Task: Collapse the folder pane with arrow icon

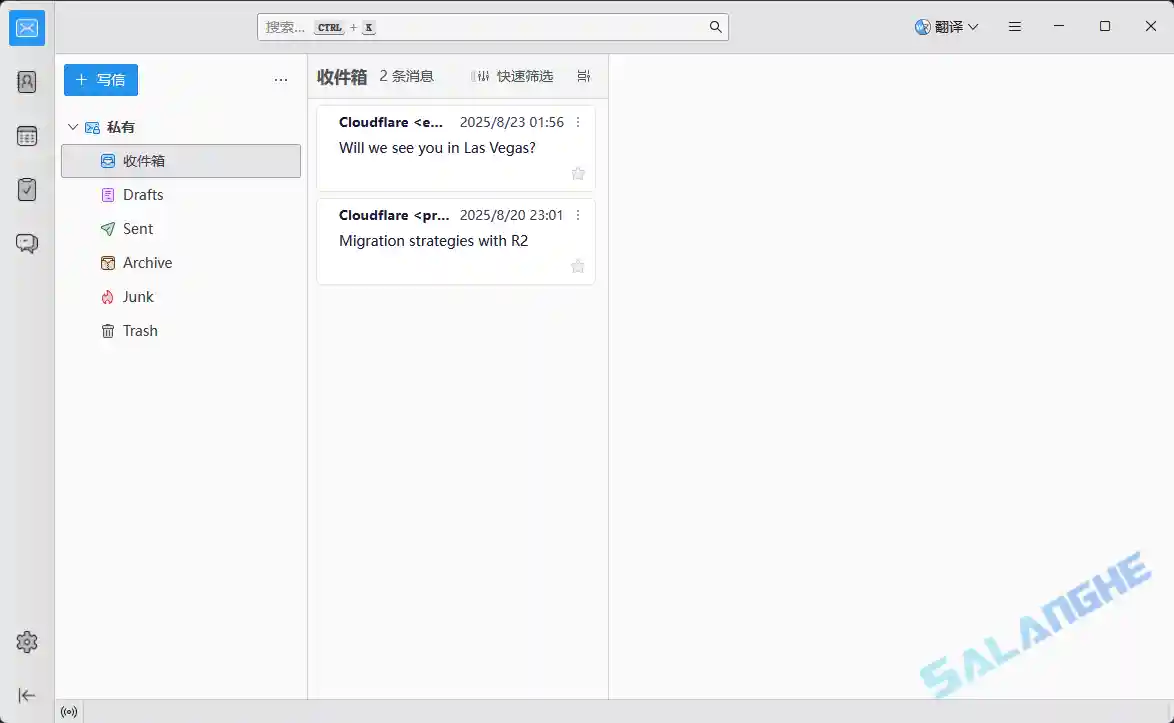Action: pyautogui.click(x=27, y=696)
